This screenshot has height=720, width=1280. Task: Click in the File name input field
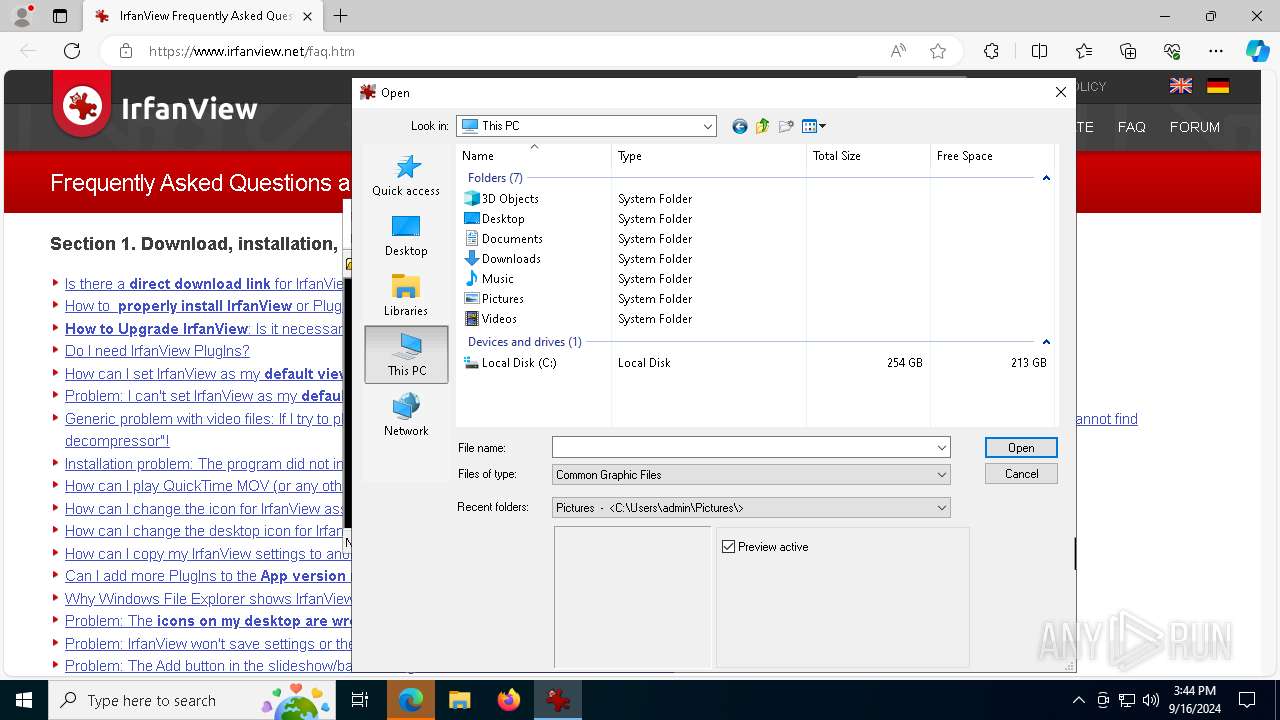coord(742,448)
